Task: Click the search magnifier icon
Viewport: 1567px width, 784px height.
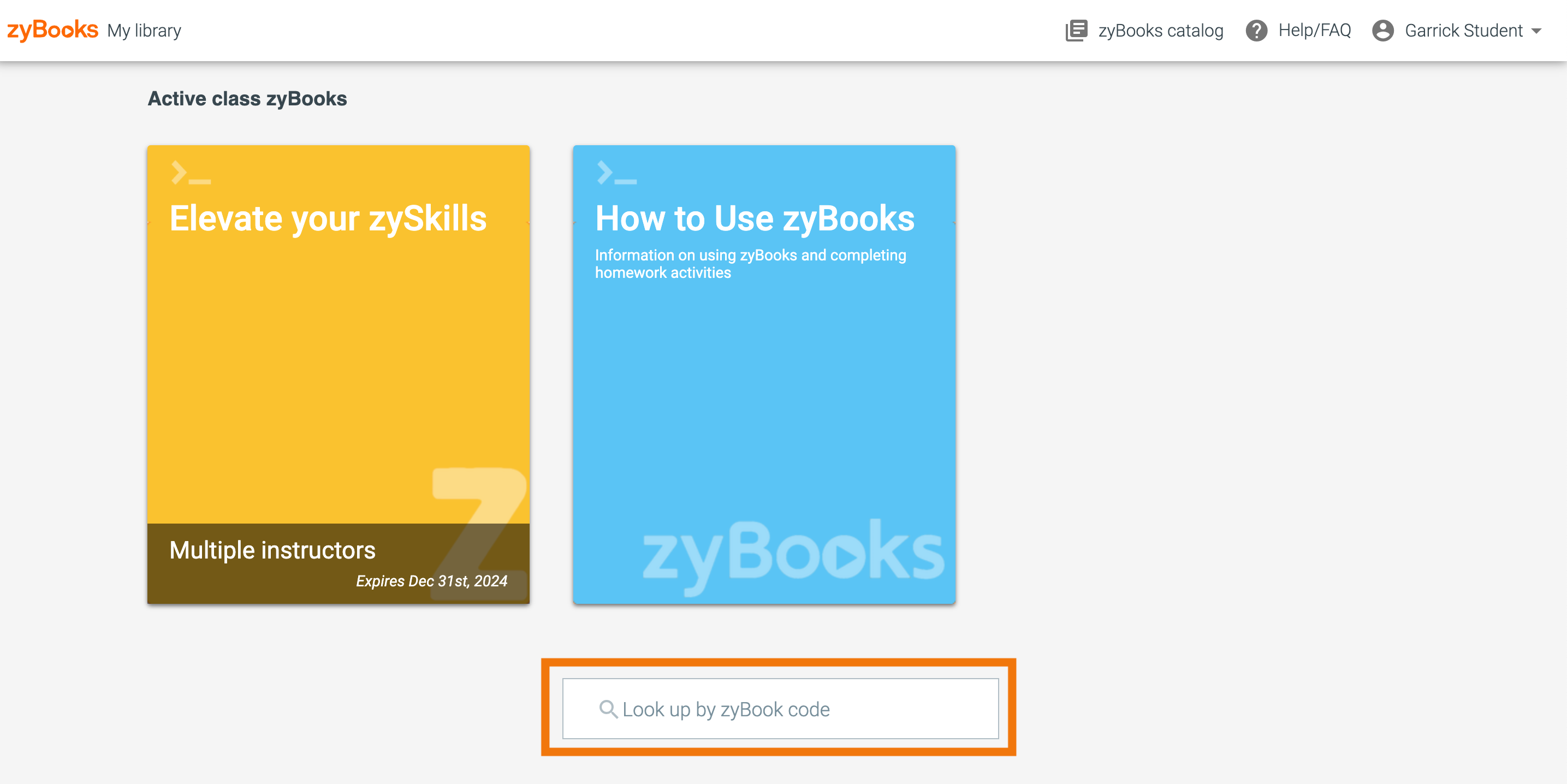Action: pos(608,709)
